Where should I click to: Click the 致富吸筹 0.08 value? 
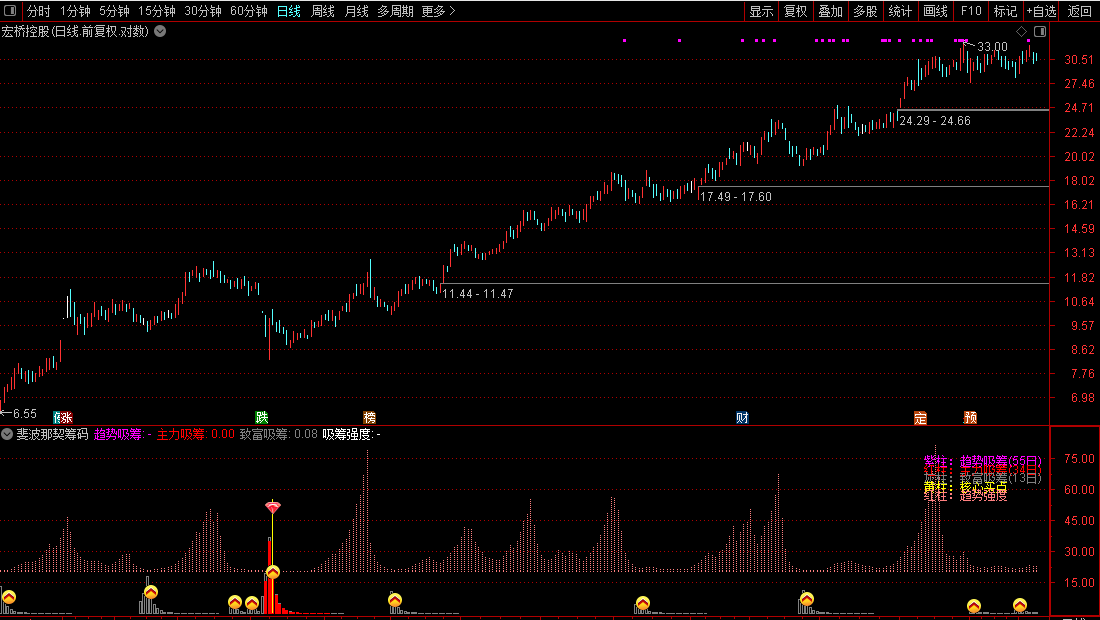[x=279, y=434]
